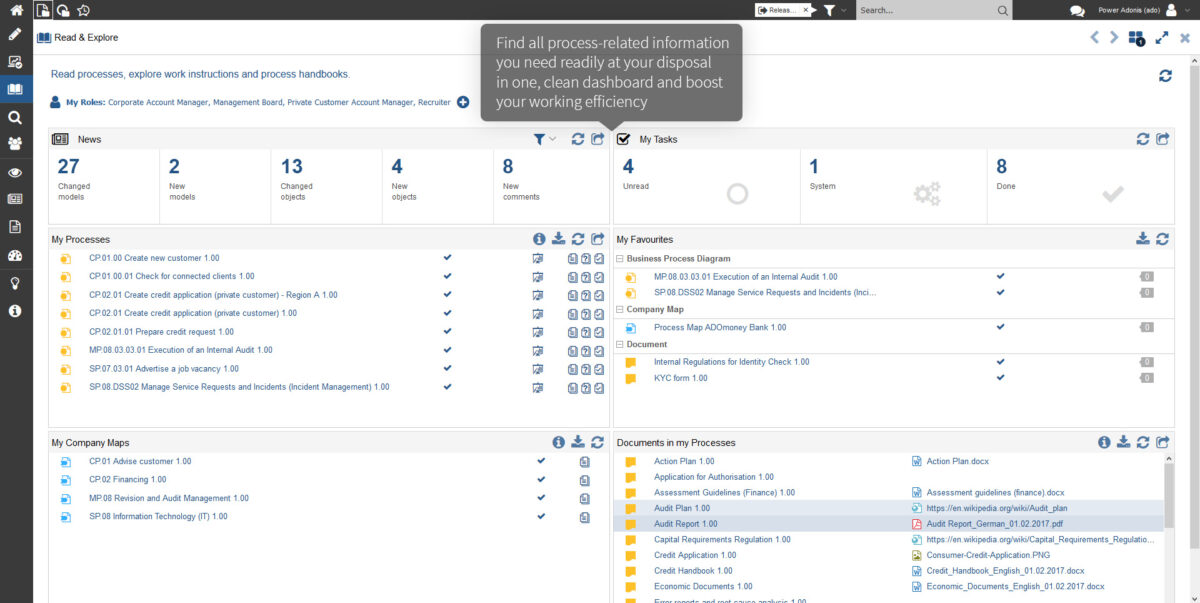Open graphical viewer for CP.01.00 Create new customer
1200x603 pixels.
pos(538,258)
